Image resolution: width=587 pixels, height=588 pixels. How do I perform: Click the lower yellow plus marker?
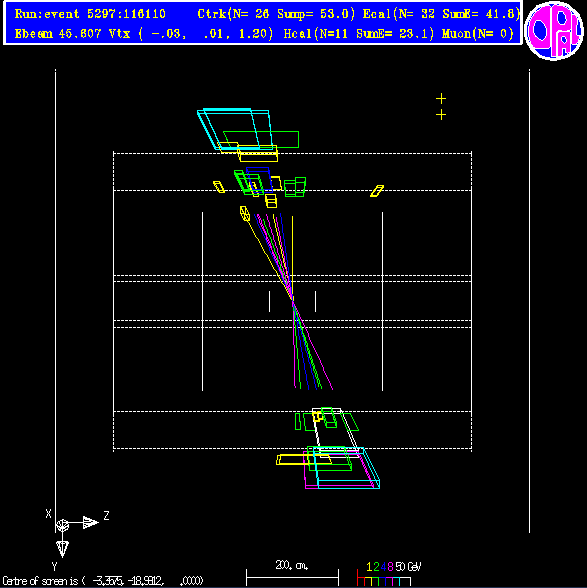(441, 115)
